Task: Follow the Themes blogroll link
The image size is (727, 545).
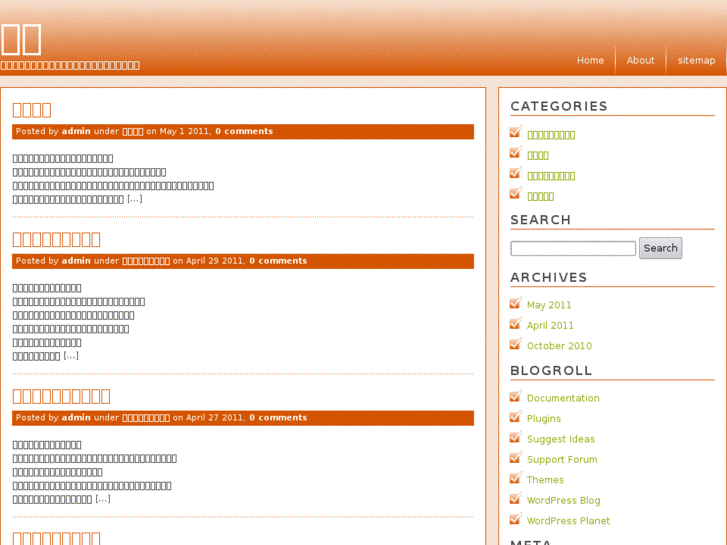Action: [x=545, y=480]
